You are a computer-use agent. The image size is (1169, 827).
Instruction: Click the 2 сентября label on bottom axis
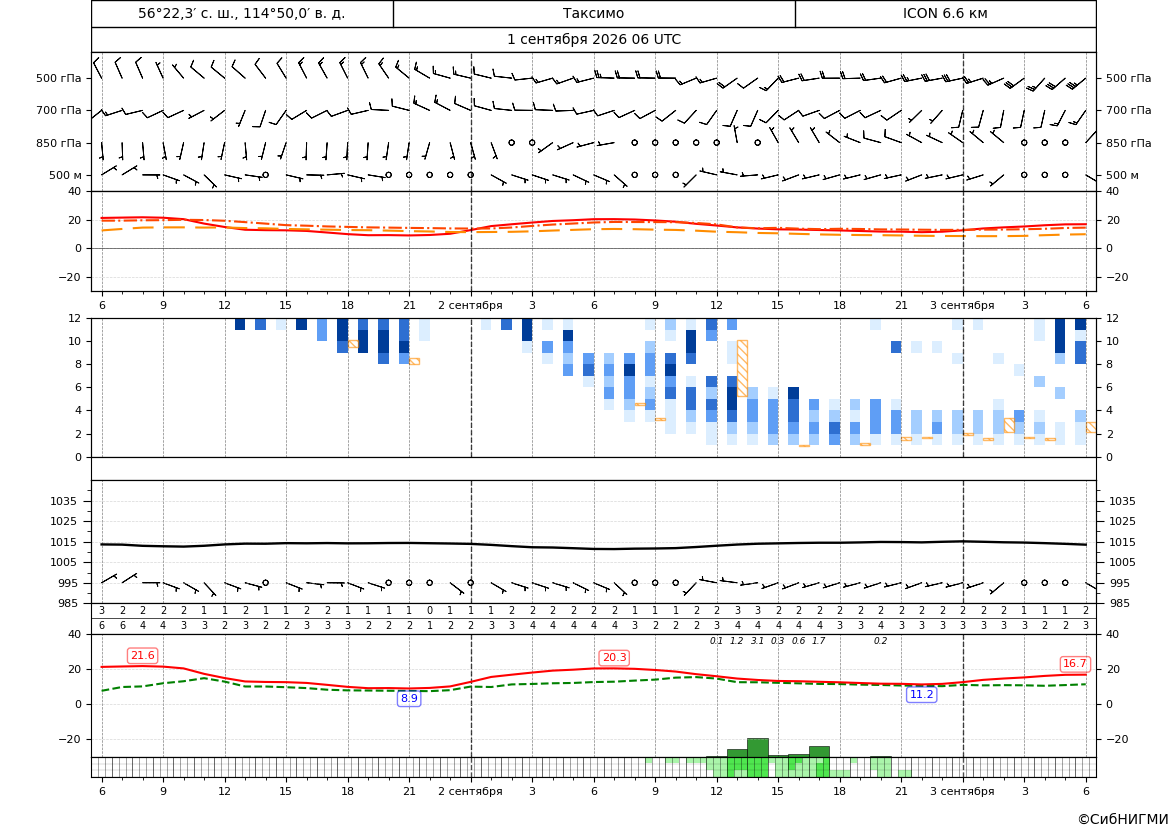tap(470, 791)
